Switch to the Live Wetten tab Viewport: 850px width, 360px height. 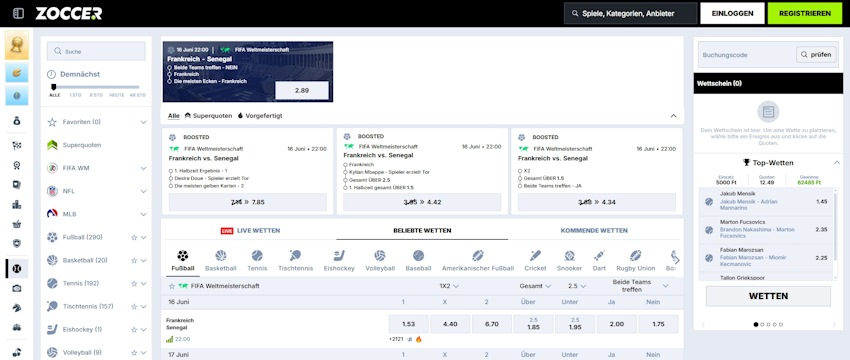[x=250, y=230]
